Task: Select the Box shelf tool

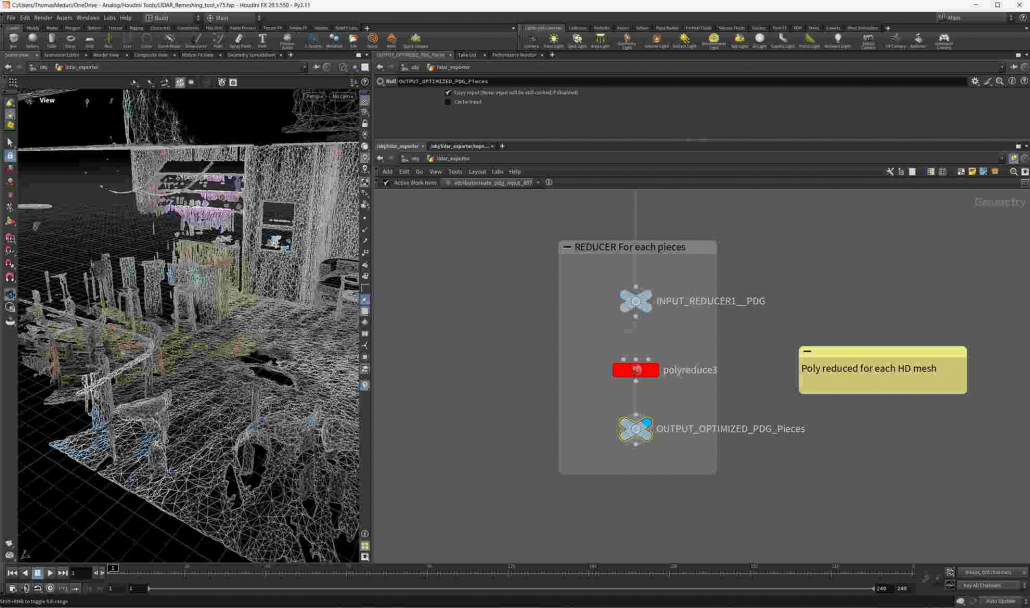Action: (x=13, y=40)
